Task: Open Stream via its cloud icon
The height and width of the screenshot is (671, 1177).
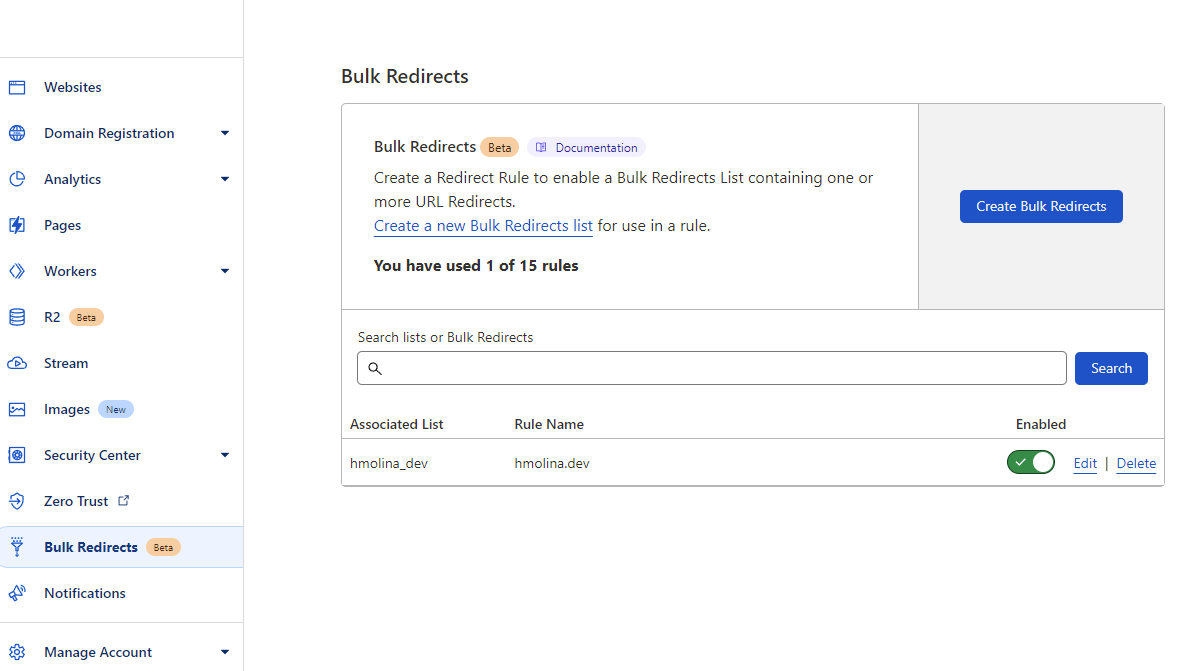Action: coord(16,363)
